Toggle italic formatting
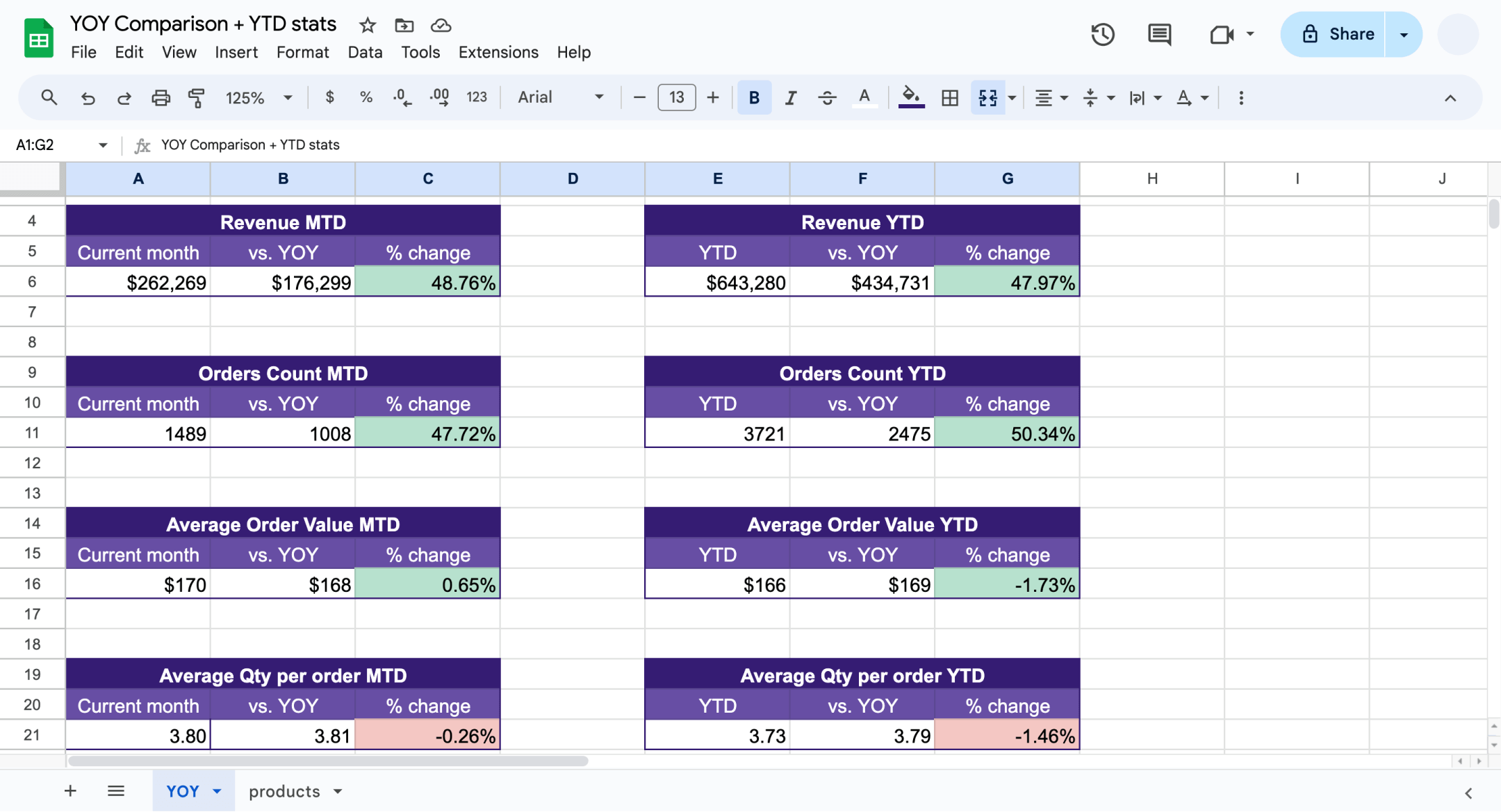This screenshot has height=812, width=1501. click(790, 97)
